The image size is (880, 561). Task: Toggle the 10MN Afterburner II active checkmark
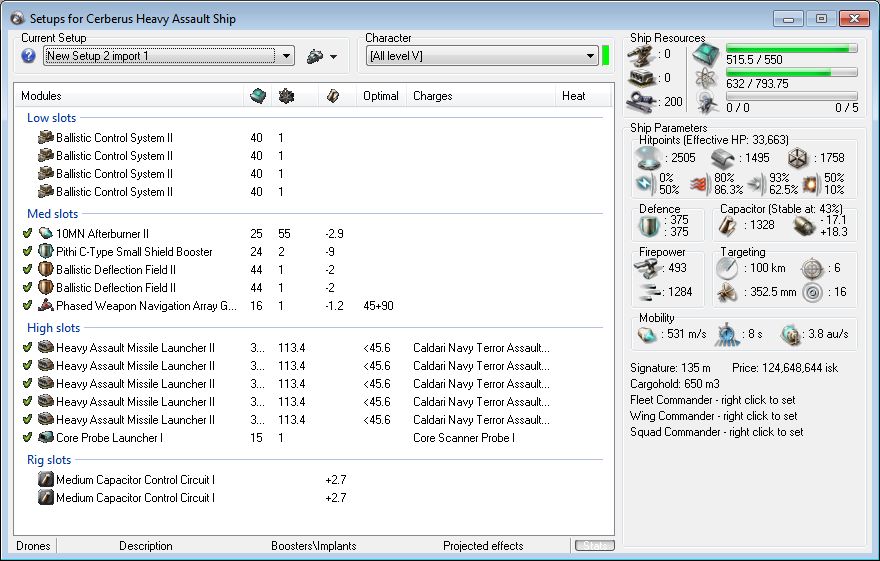[27, 234]
